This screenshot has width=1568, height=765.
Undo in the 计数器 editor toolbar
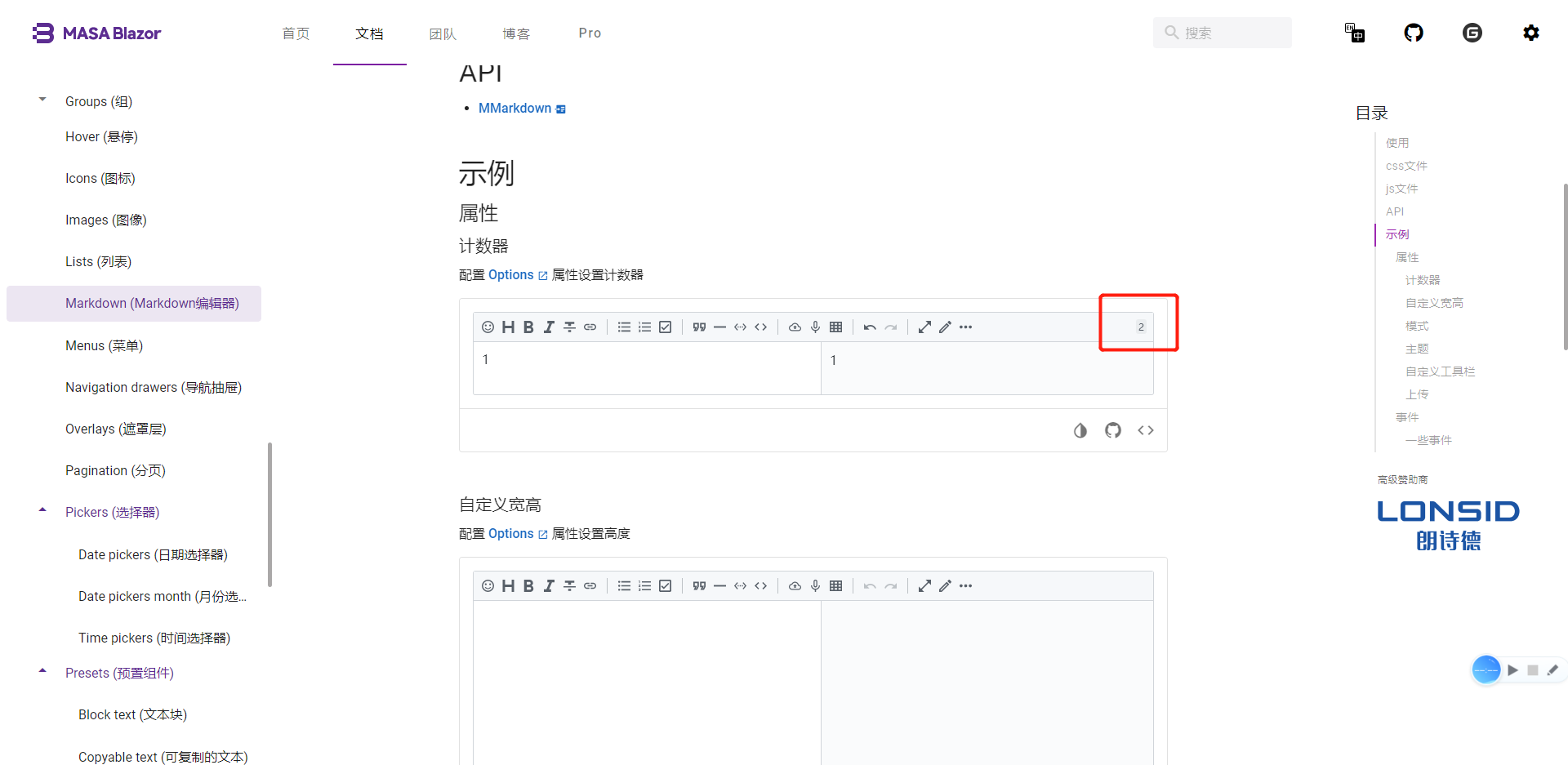click(870, 327)
